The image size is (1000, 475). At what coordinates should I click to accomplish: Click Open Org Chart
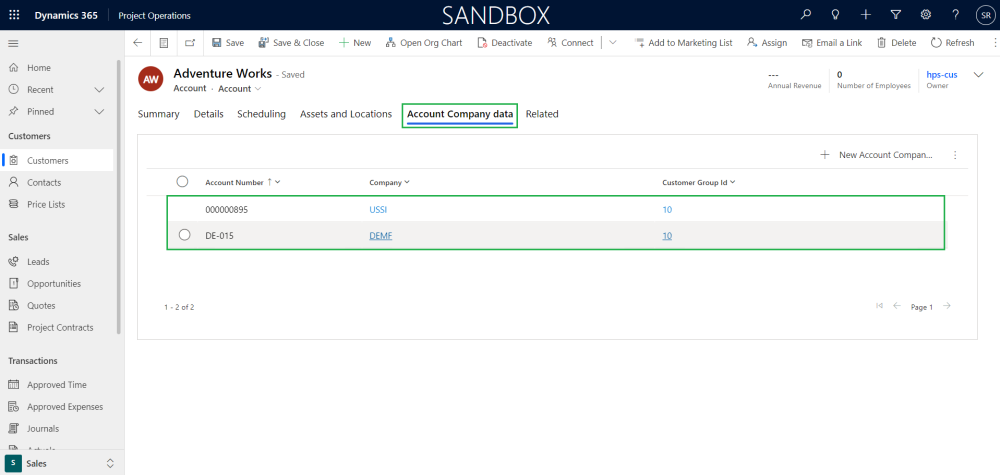coord(424,43)
